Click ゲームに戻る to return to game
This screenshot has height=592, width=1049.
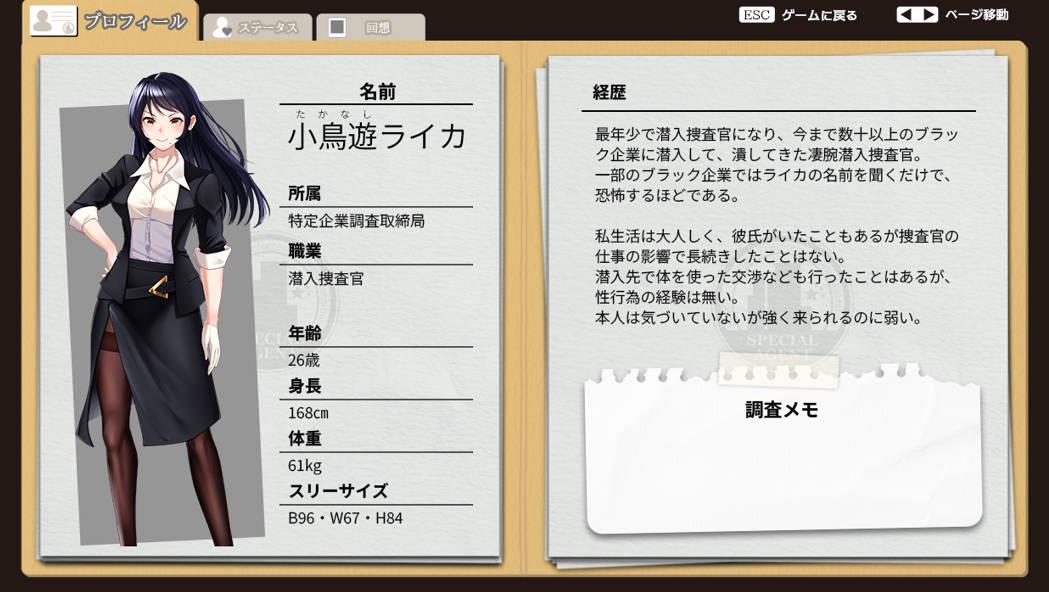819,15
